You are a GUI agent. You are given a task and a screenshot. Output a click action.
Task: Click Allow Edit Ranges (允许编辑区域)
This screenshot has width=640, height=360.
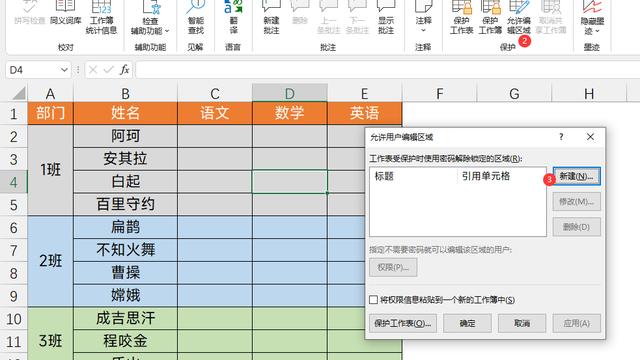pos(519,17)
